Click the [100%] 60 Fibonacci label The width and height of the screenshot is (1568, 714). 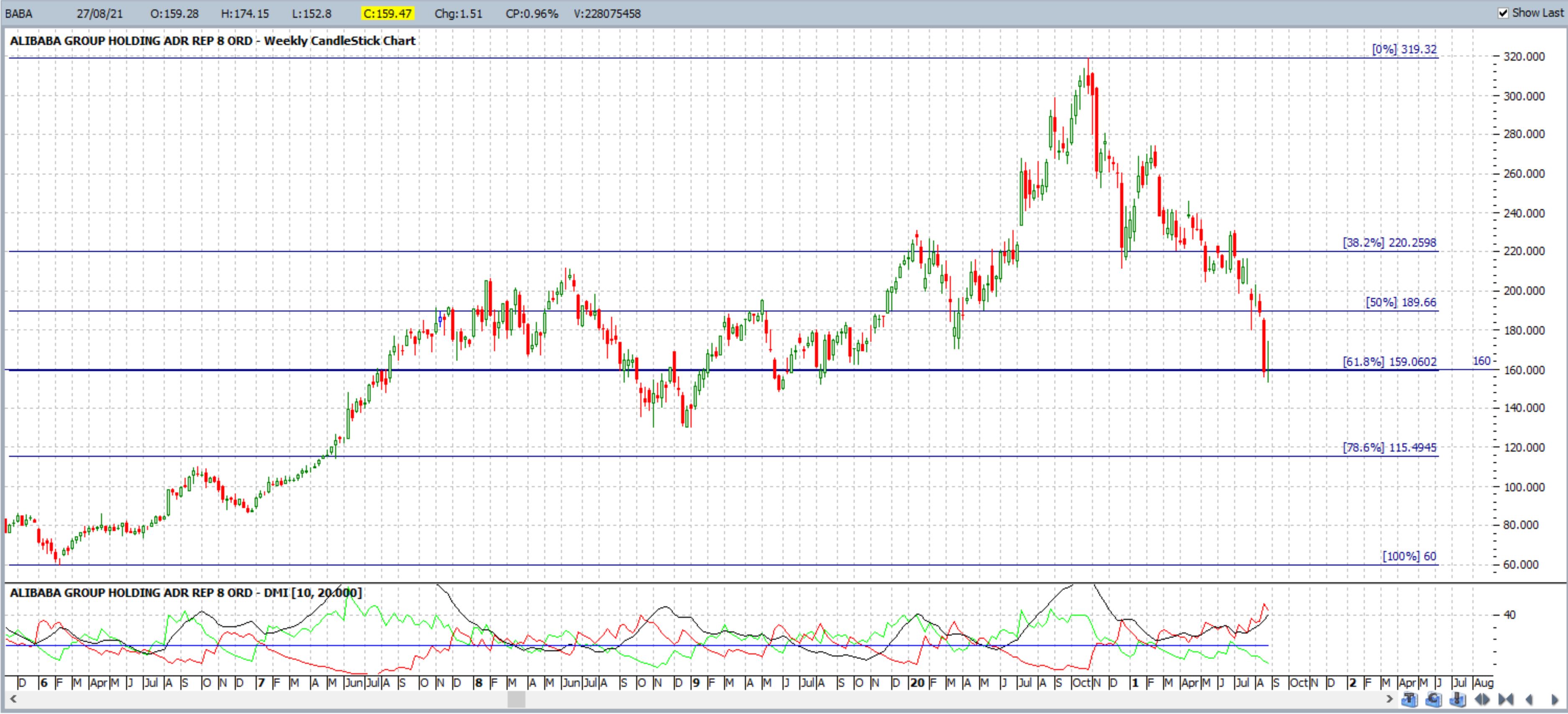[x=1409, y=556]
